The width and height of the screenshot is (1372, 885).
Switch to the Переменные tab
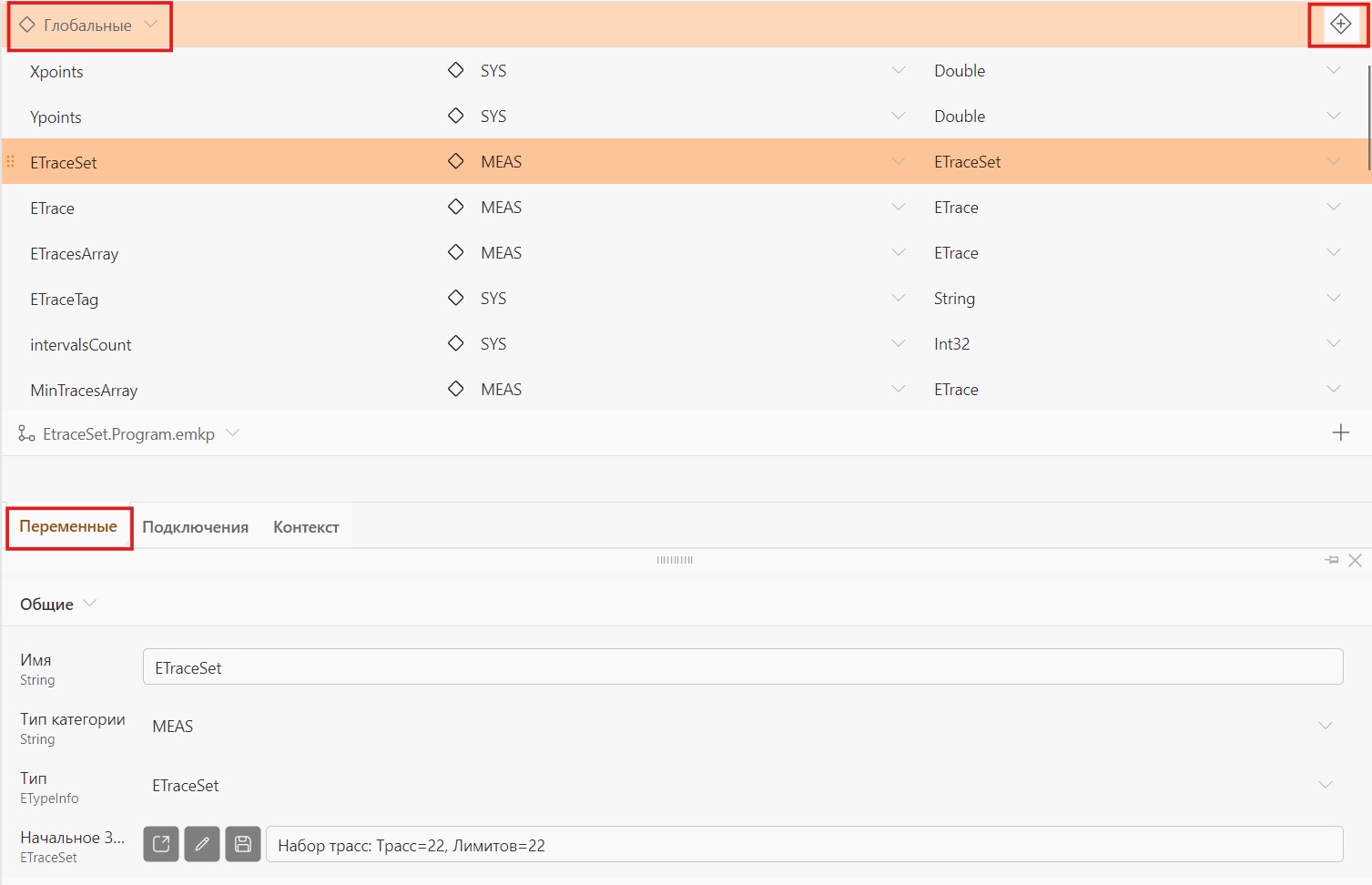pos(68,526)
